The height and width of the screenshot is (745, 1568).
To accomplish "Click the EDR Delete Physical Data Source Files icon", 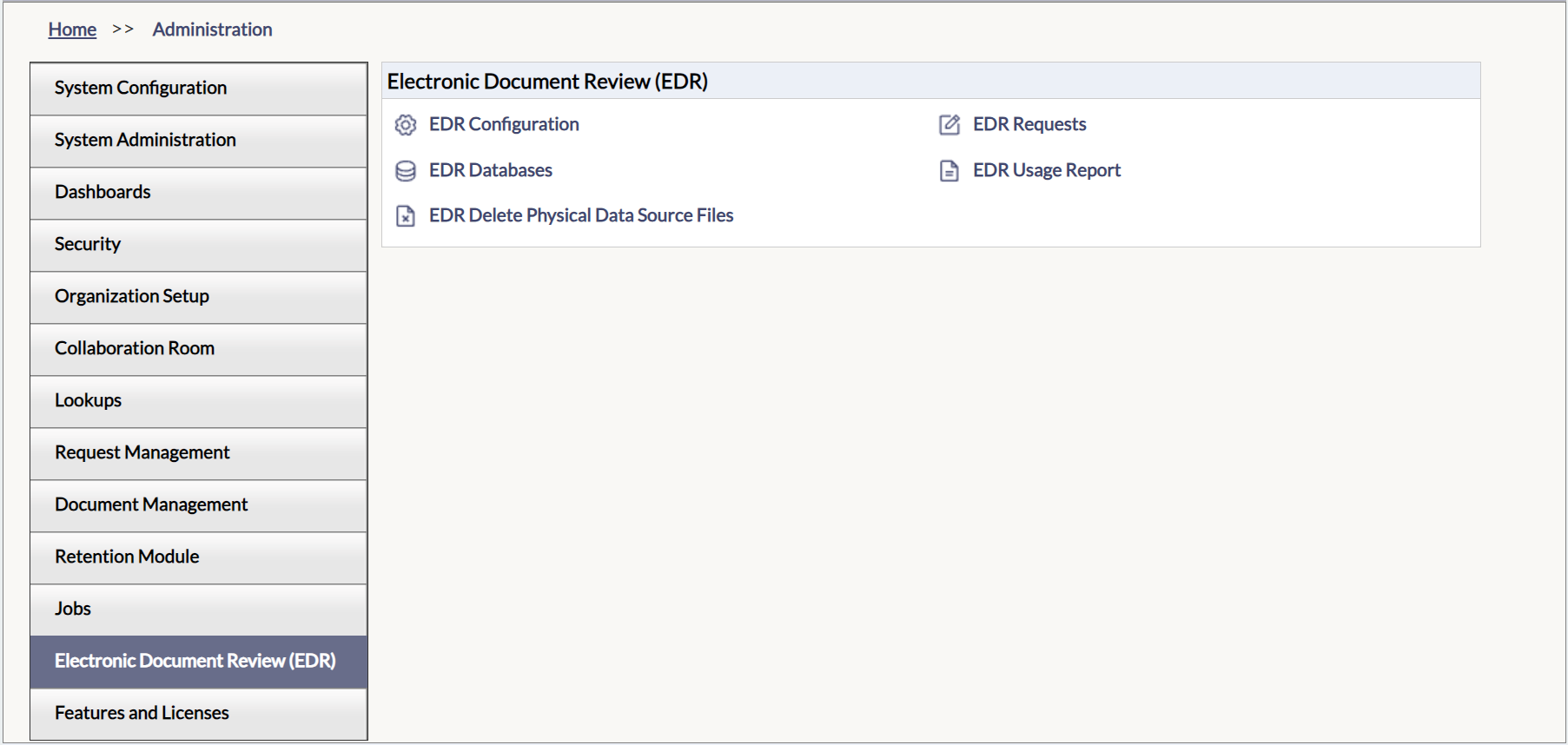I will click(406, 216).
